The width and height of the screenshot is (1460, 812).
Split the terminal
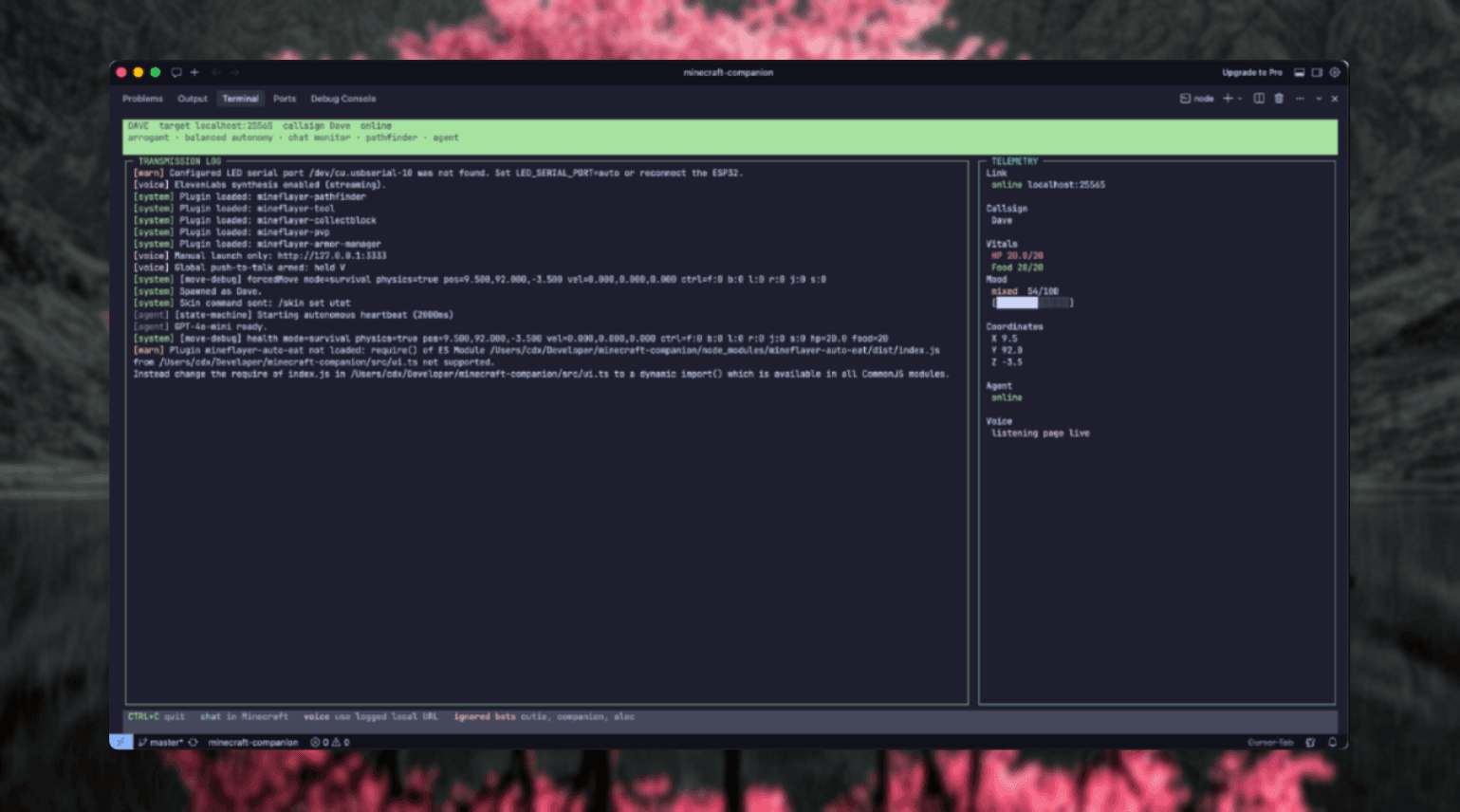[x=1259, y=99]
